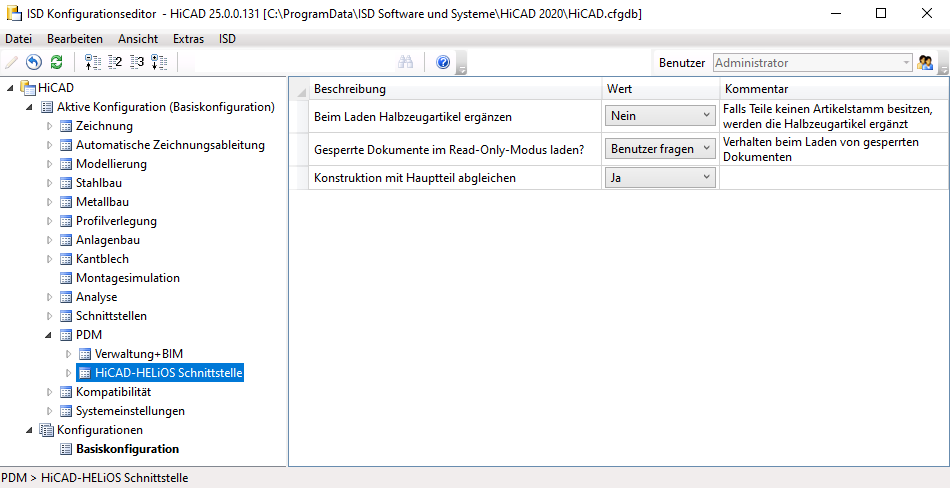950x488 pixels.
Task: Click the Konfigurationen node icon
Action: (47, 430)
